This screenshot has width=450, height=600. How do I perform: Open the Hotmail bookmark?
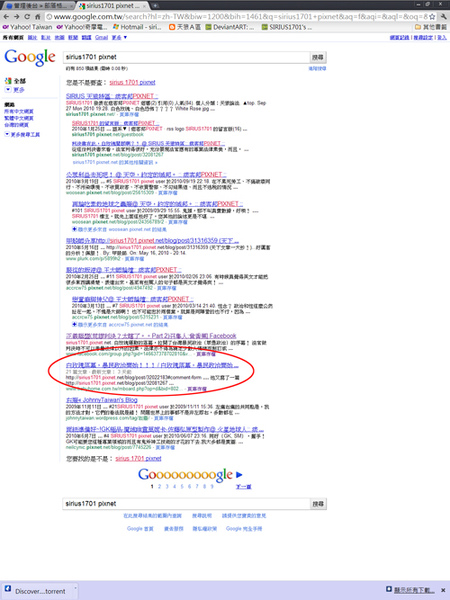[x=137, y=27]
